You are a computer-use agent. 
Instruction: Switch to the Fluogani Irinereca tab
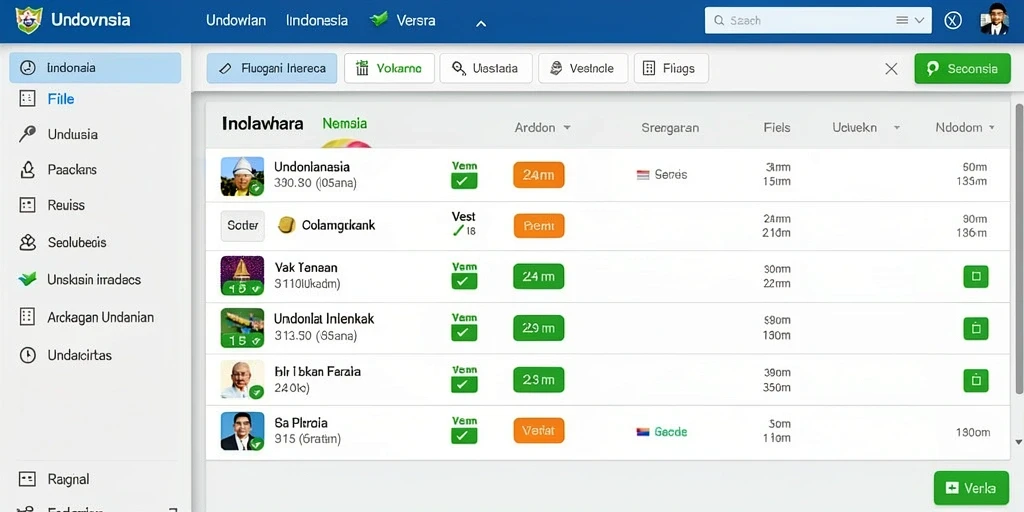point(272,68)
